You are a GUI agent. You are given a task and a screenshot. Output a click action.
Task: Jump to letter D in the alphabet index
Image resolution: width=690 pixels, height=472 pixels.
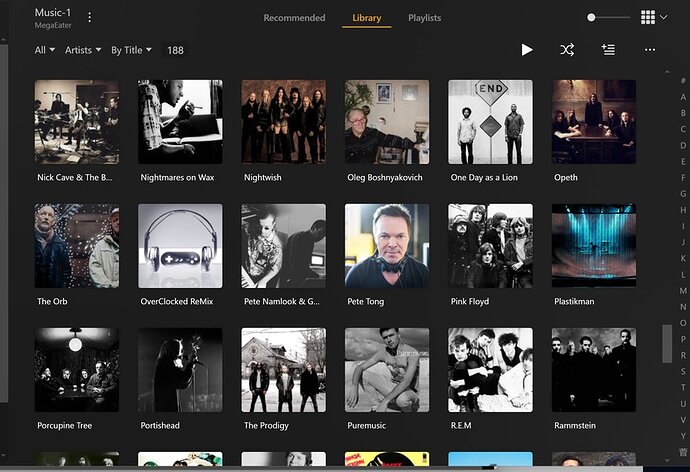click(683, 145)
